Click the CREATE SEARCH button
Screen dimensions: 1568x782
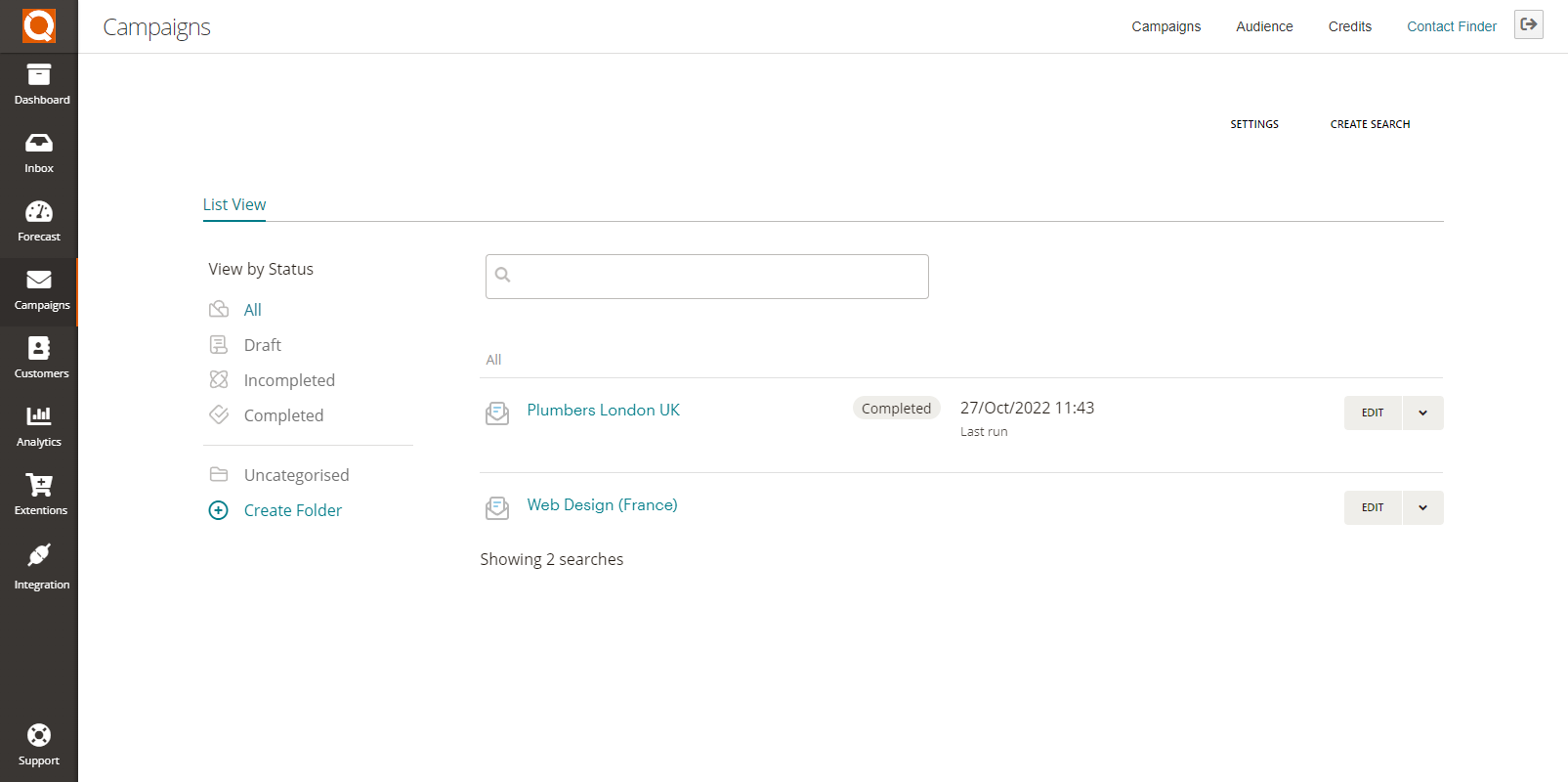pos(1370,124)
